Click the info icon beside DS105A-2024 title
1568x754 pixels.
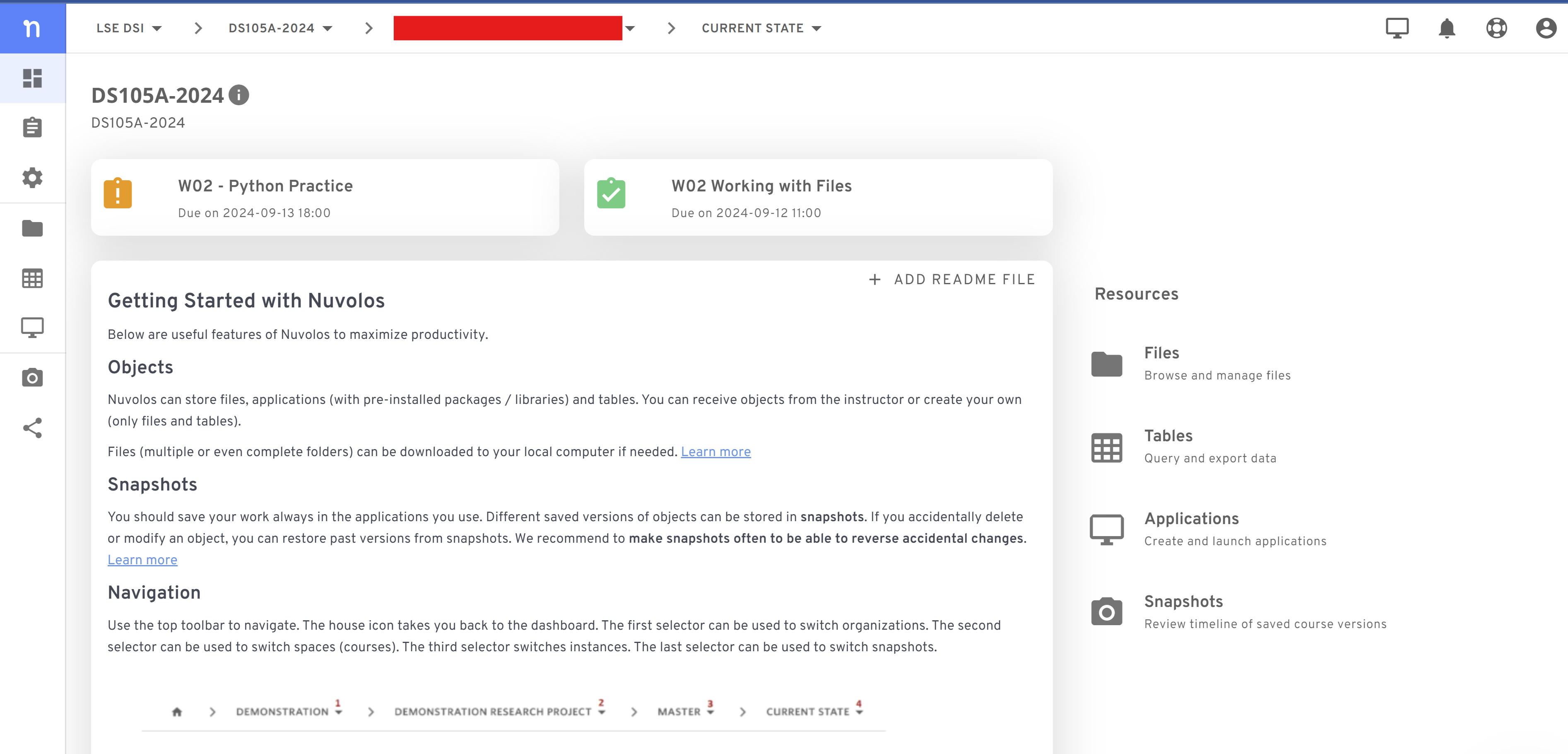[x=238, y=95]
